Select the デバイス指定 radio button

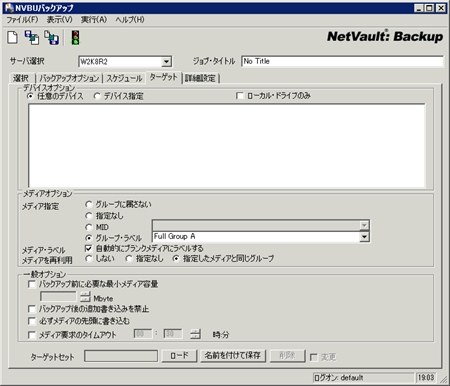pos(97,96)
